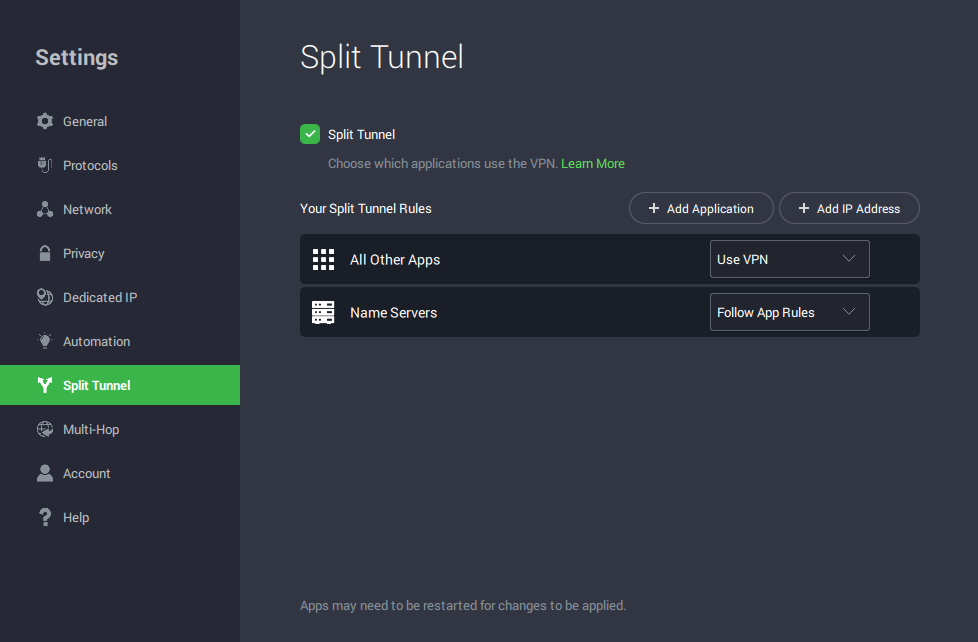Click the All Other Apps grid icon
978x642 pixels.
coord(323,259)
